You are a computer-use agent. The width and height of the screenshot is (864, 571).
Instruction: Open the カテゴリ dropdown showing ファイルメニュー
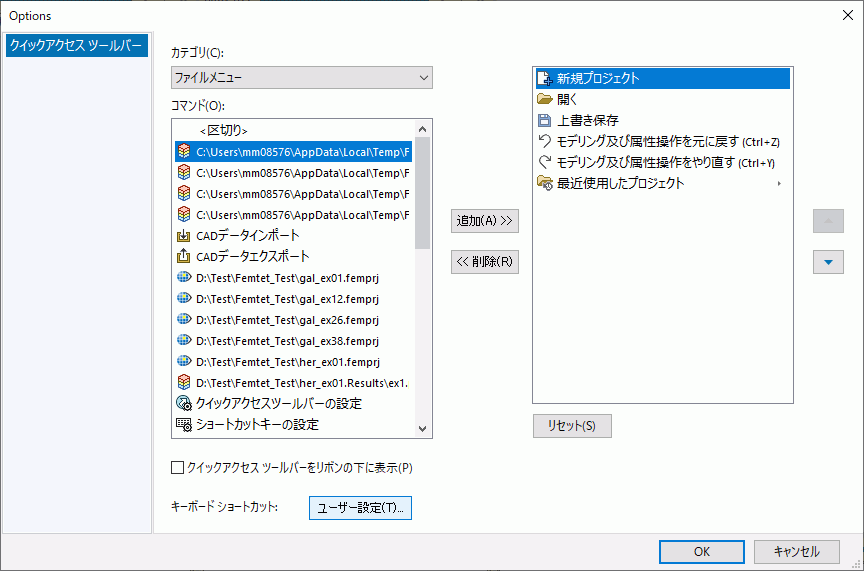pyautogui.click(x=301, y=78)
